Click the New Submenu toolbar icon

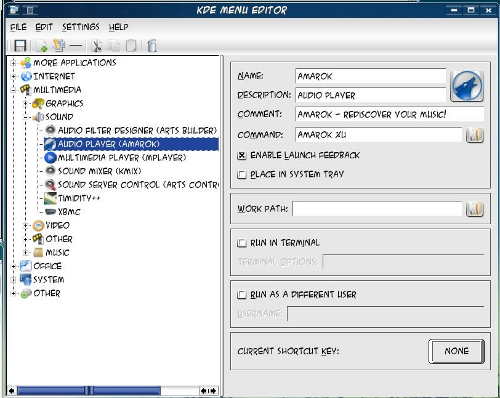pyautogui.click(x=59, y=46)
